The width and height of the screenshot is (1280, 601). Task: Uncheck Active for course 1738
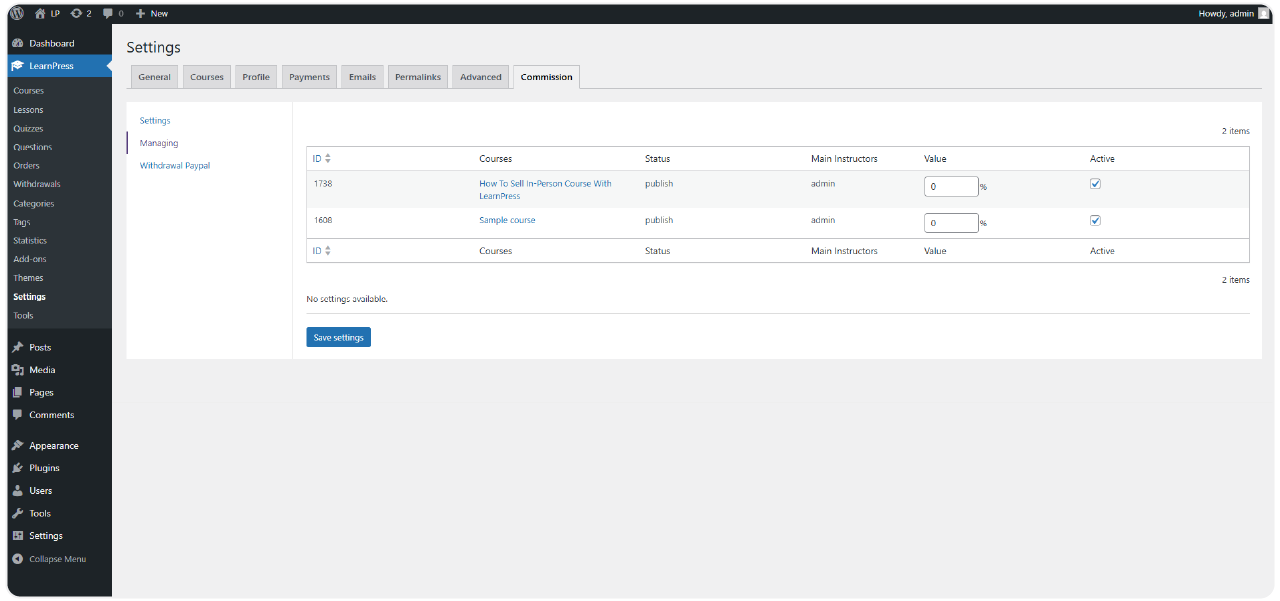tap(1095, 184)
